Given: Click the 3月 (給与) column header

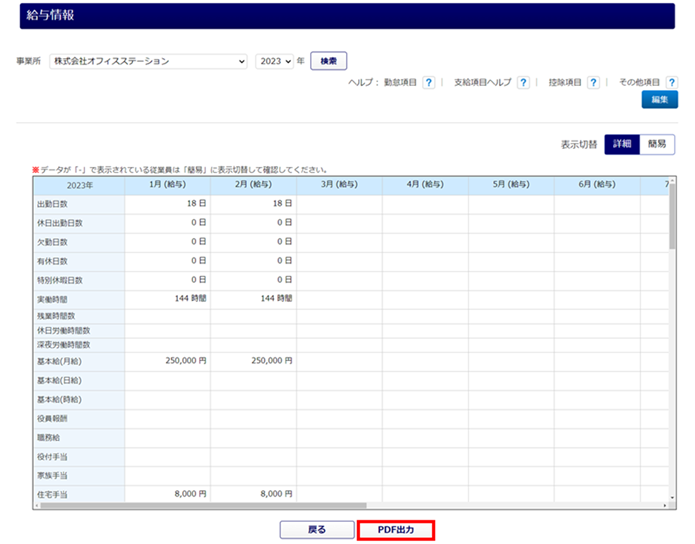Looking at the screenshot, I should (340, 185).
